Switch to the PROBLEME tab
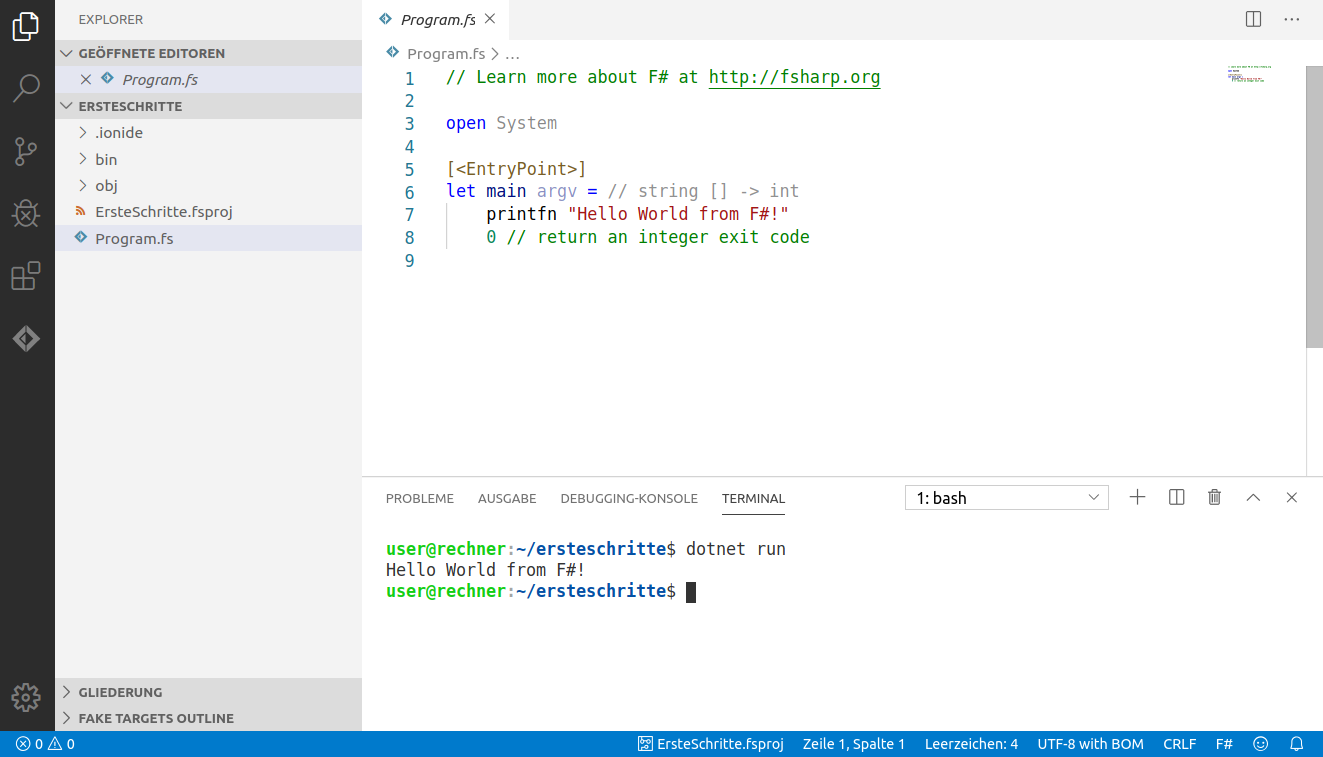Image resolution: width=1323 pixels, height=757 pixels. 420,498
